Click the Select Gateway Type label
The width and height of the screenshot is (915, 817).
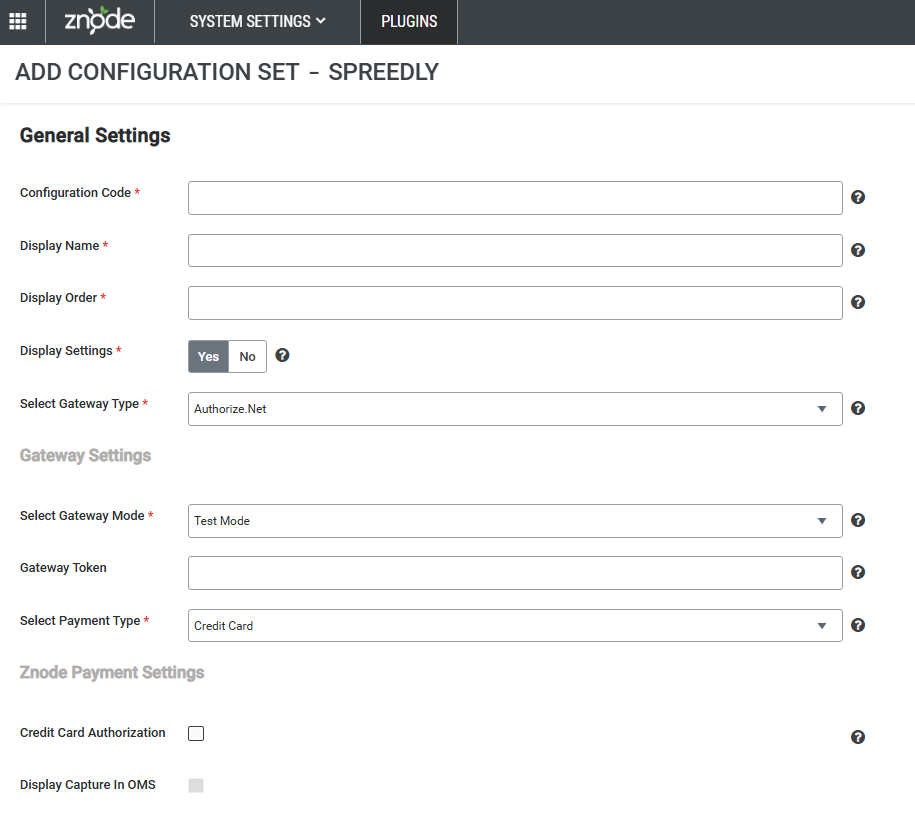click(x=79, y=404)
